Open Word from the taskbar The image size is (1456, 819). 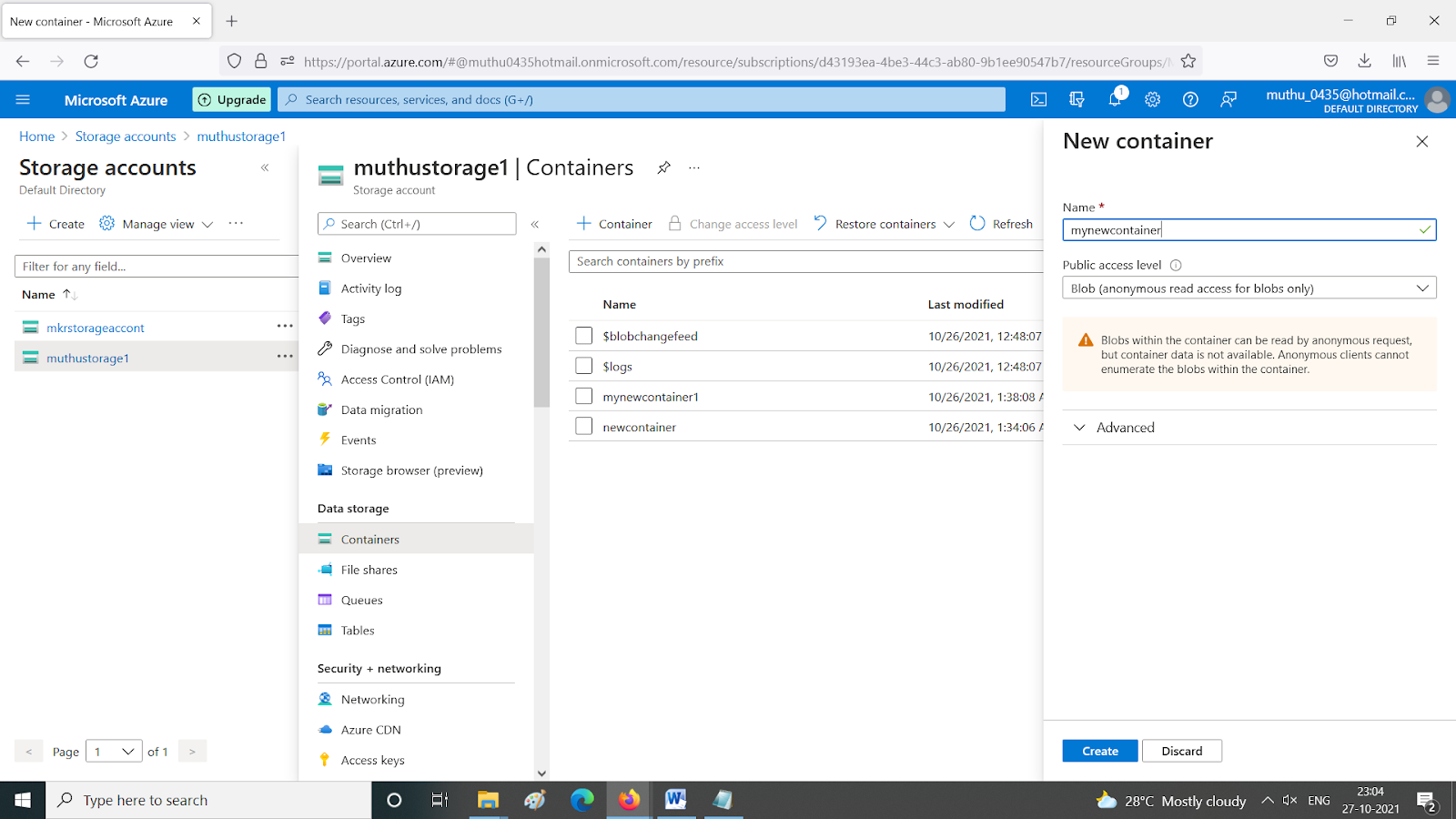point(675,800)
